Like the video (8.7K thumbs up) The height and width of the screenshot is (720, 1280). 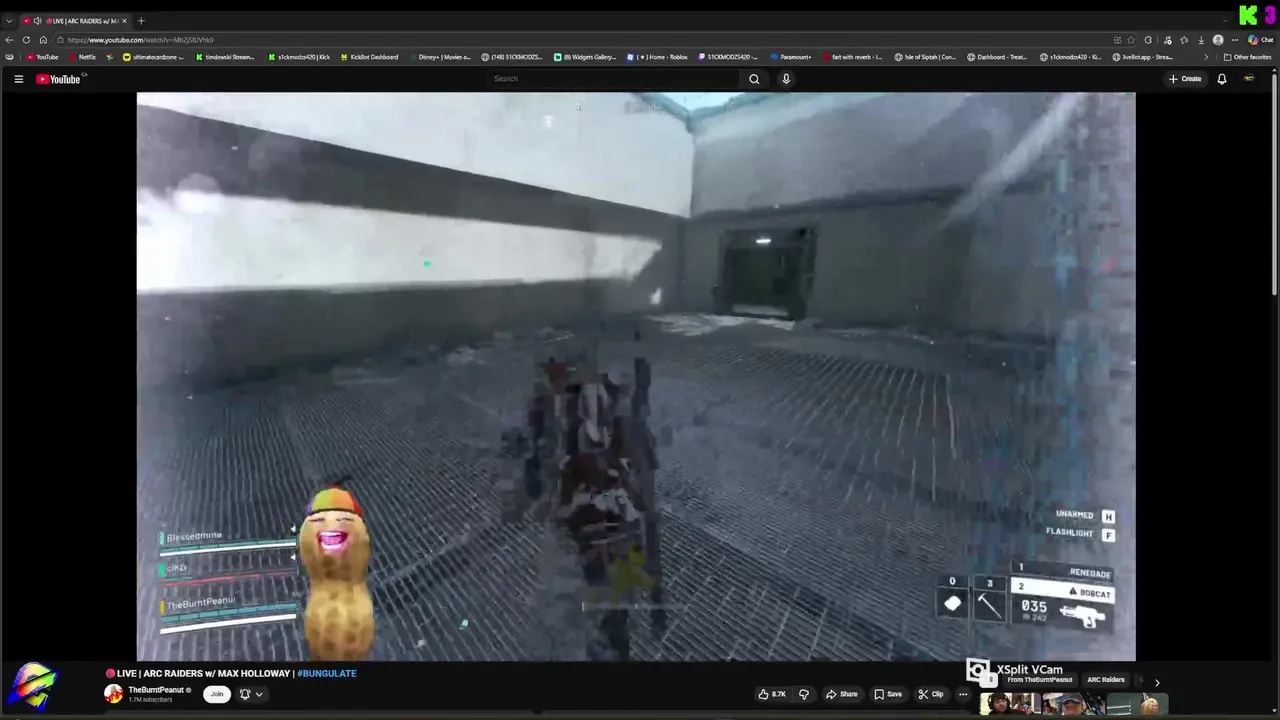coord(771,694)
